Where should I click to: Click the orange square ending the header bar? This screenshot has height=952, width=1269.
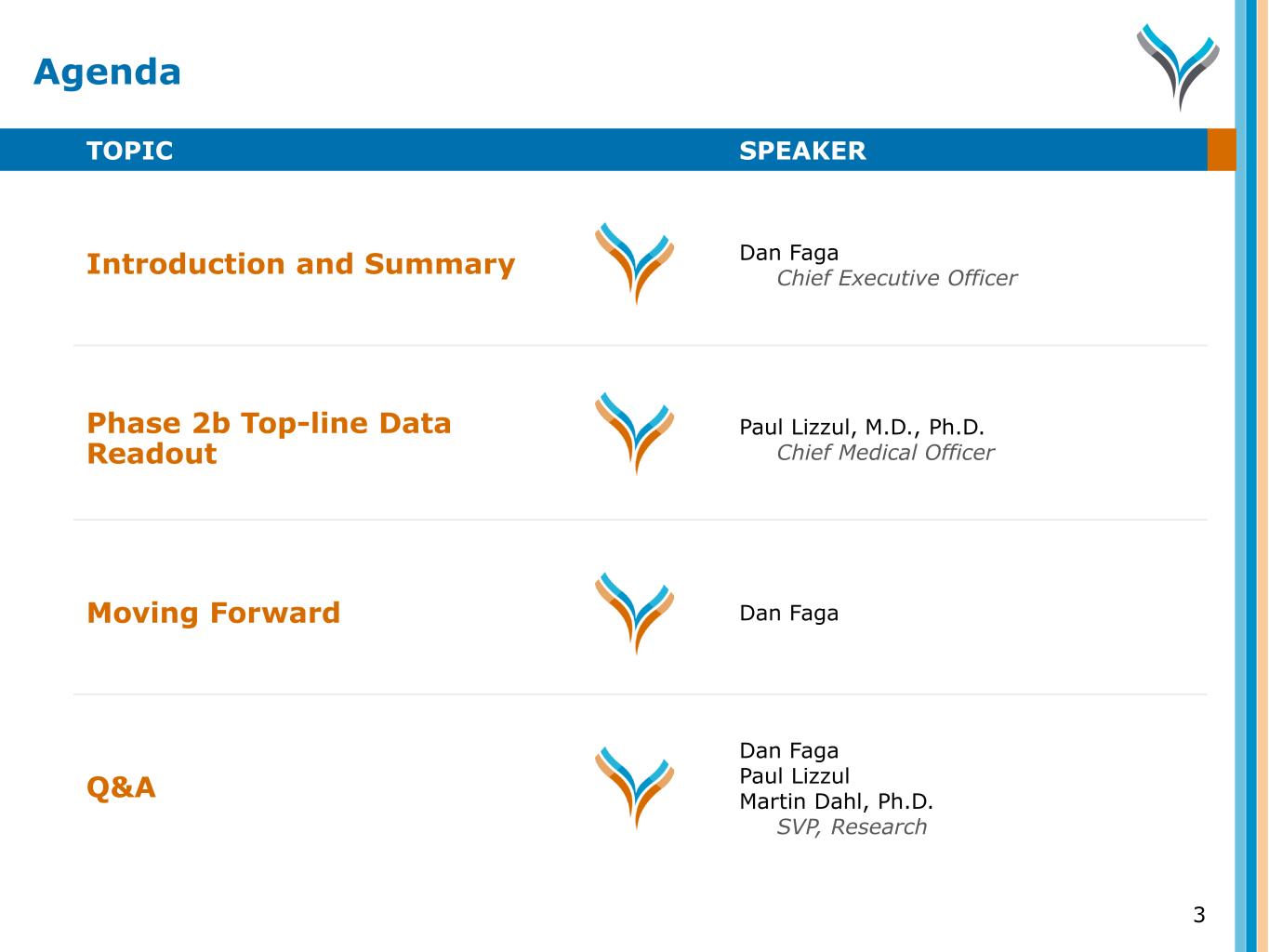pyautogui.click(x=1221, y=150)
